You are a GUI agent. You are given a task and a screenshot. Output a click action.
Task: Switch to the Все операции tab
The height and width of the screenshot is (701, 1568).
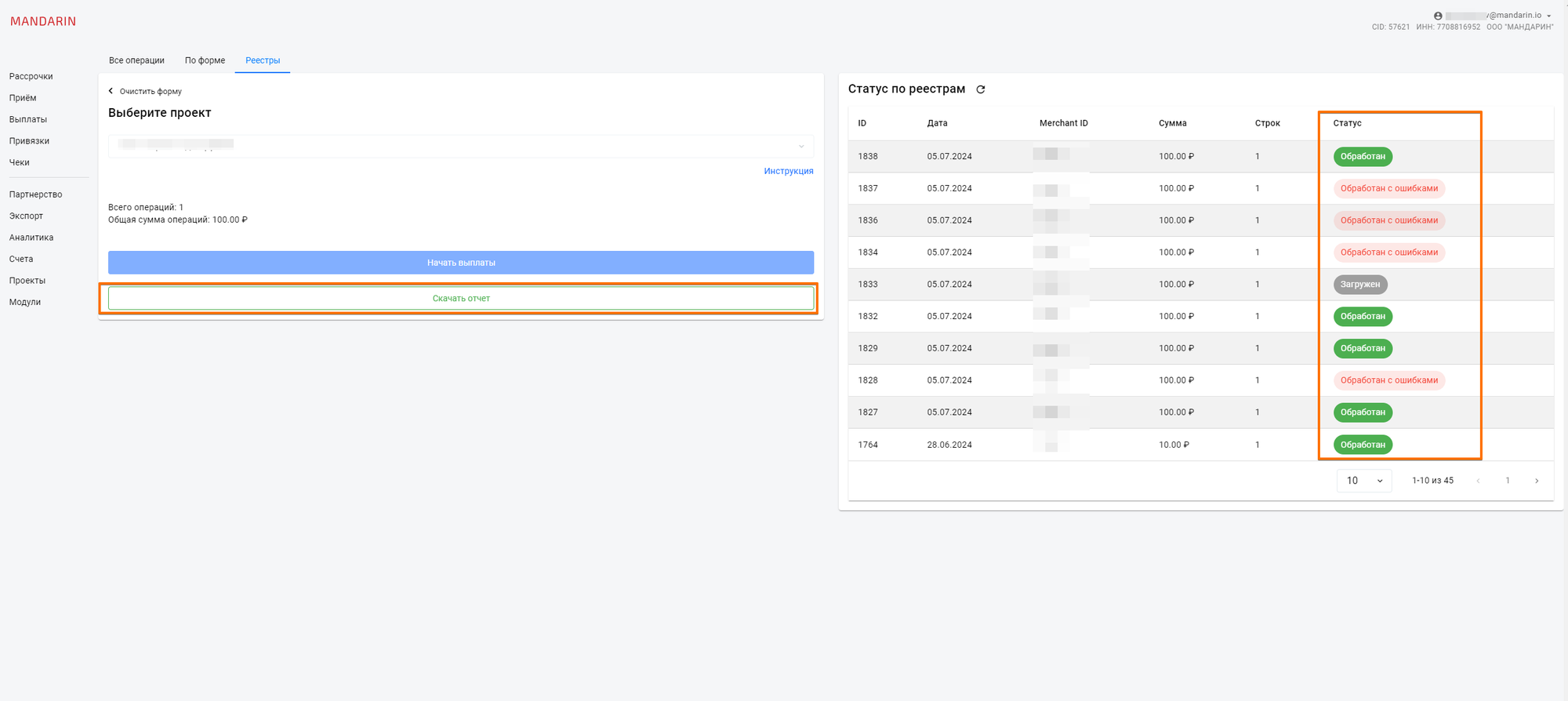click(136, 60)
